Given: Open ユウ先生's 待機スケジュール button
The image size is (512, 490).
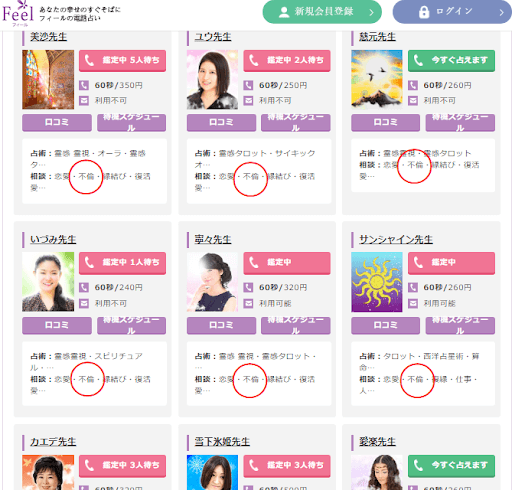Looking at the screenshot, I should point(296,122).
